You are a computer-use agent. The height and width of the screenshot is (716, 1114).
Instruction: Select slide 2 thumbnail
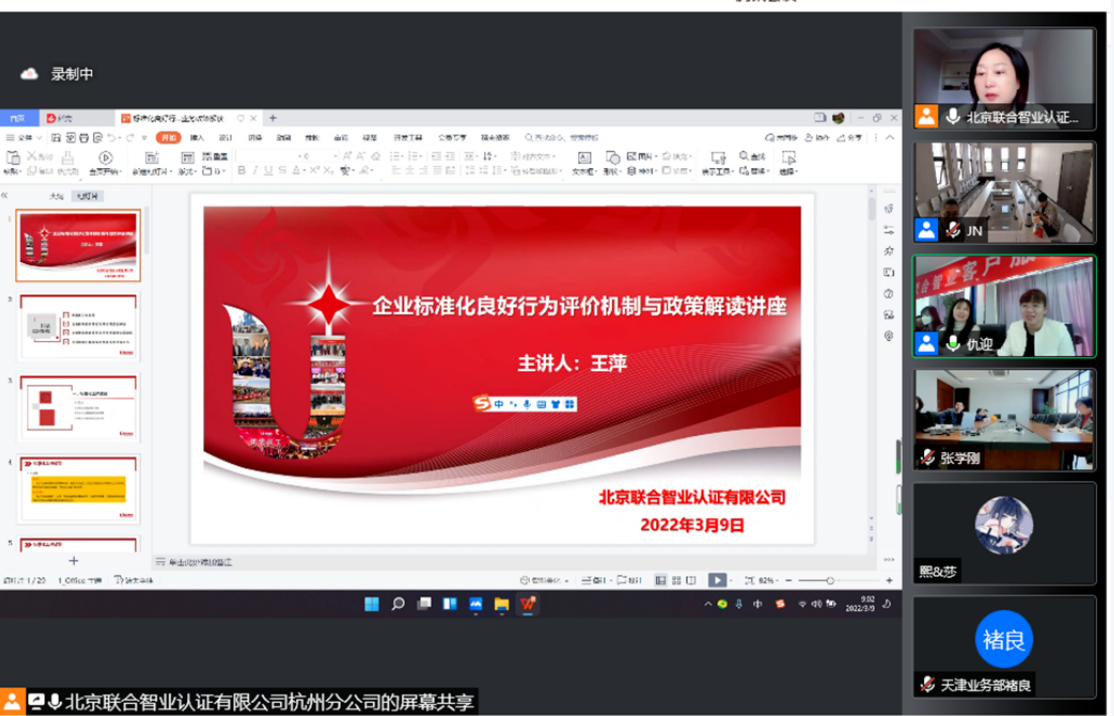tap(78, 327)
